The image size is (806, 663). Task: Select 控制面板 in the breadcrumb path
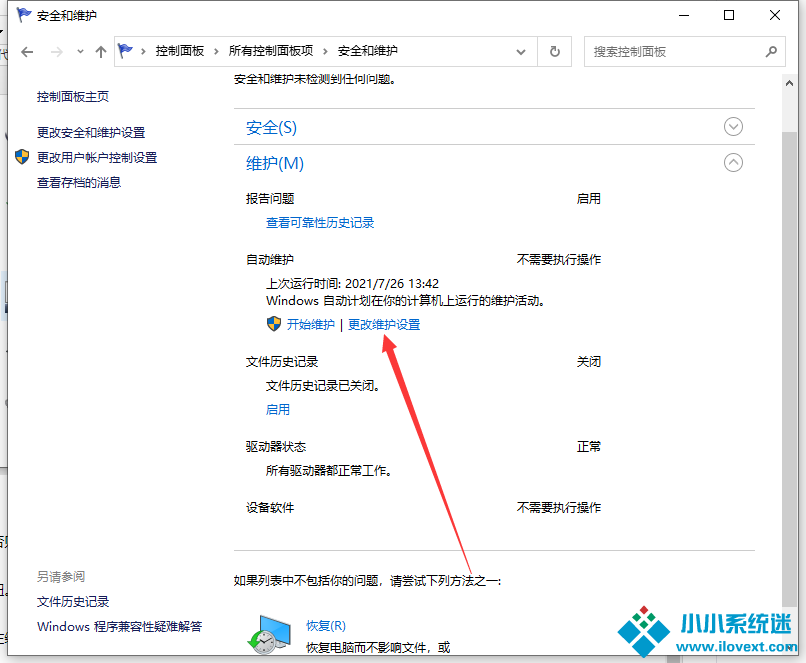180,51
